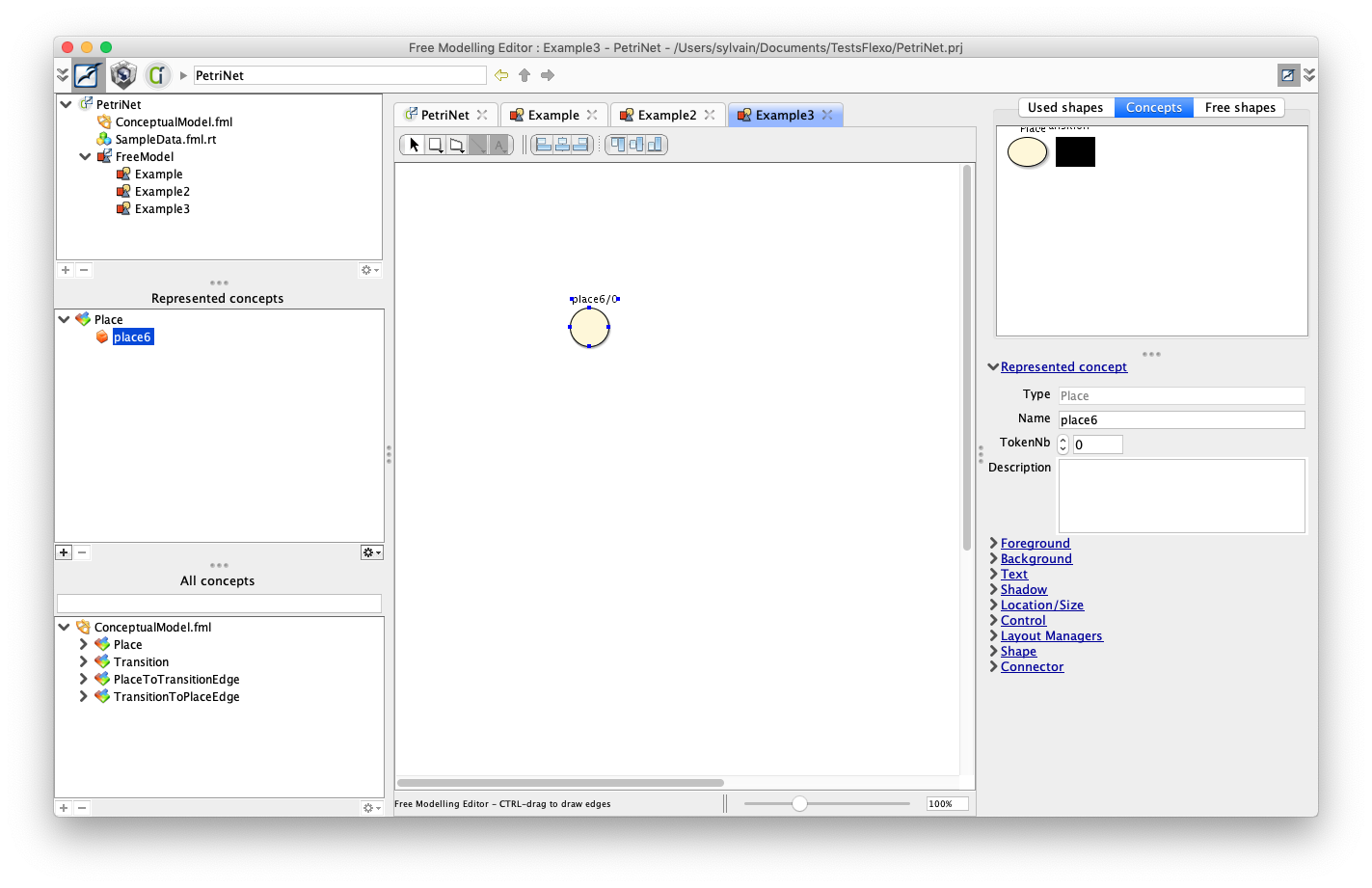Open gear menu of project browser

click(x=370, y=270)
